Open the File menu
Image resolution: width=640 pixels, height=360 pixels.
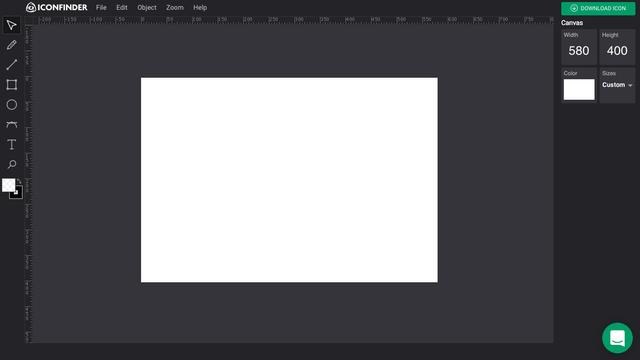(101, 7)
